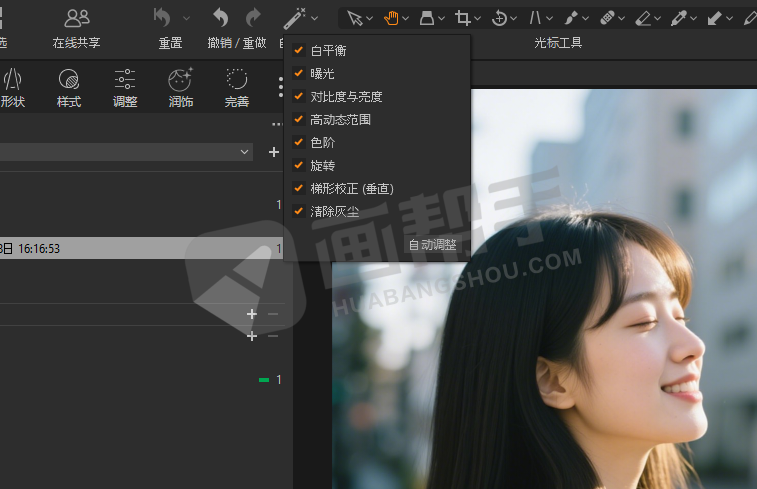757x489 pixels.
Task: Click the auto adjust magic wand icon
Action: coord(294,18)
